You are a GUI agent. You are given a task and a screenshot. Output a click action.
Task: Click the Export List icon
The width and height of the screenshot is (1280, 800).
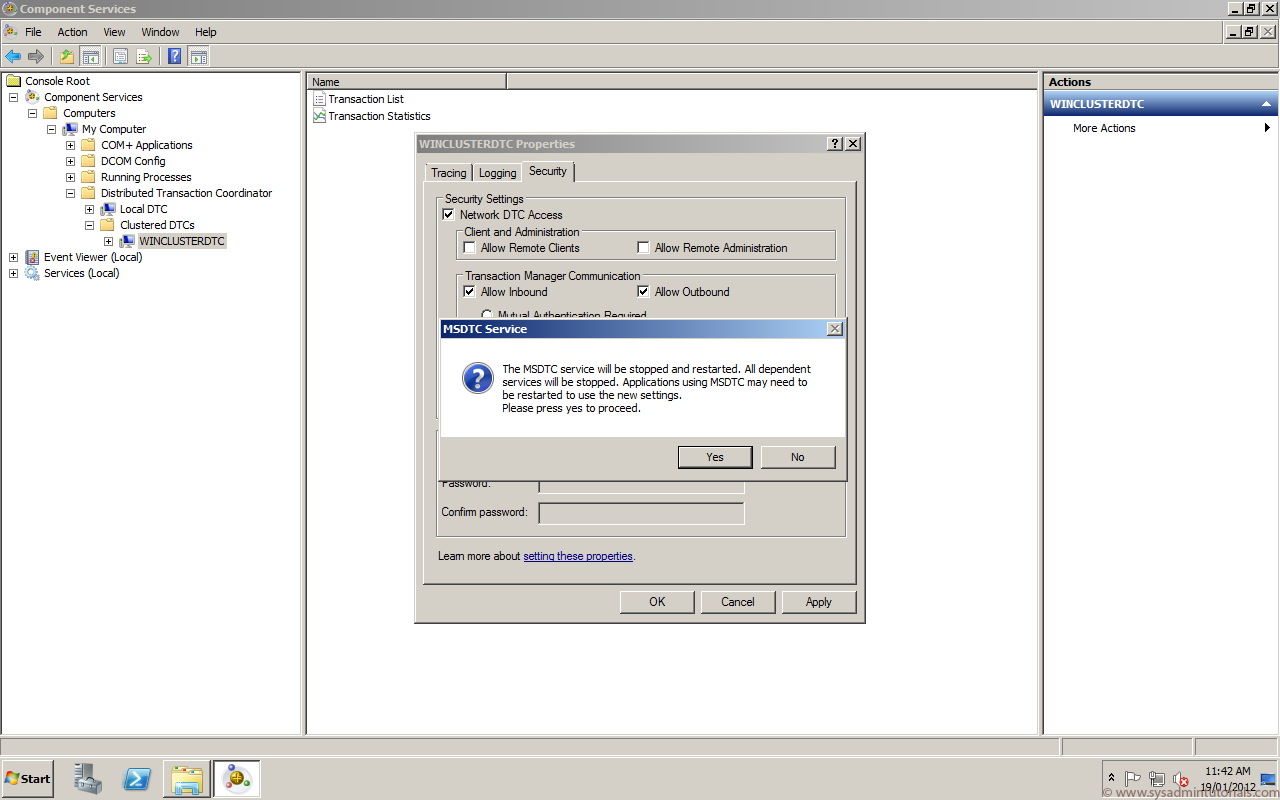pyautogui.click(x=144, y=56)
